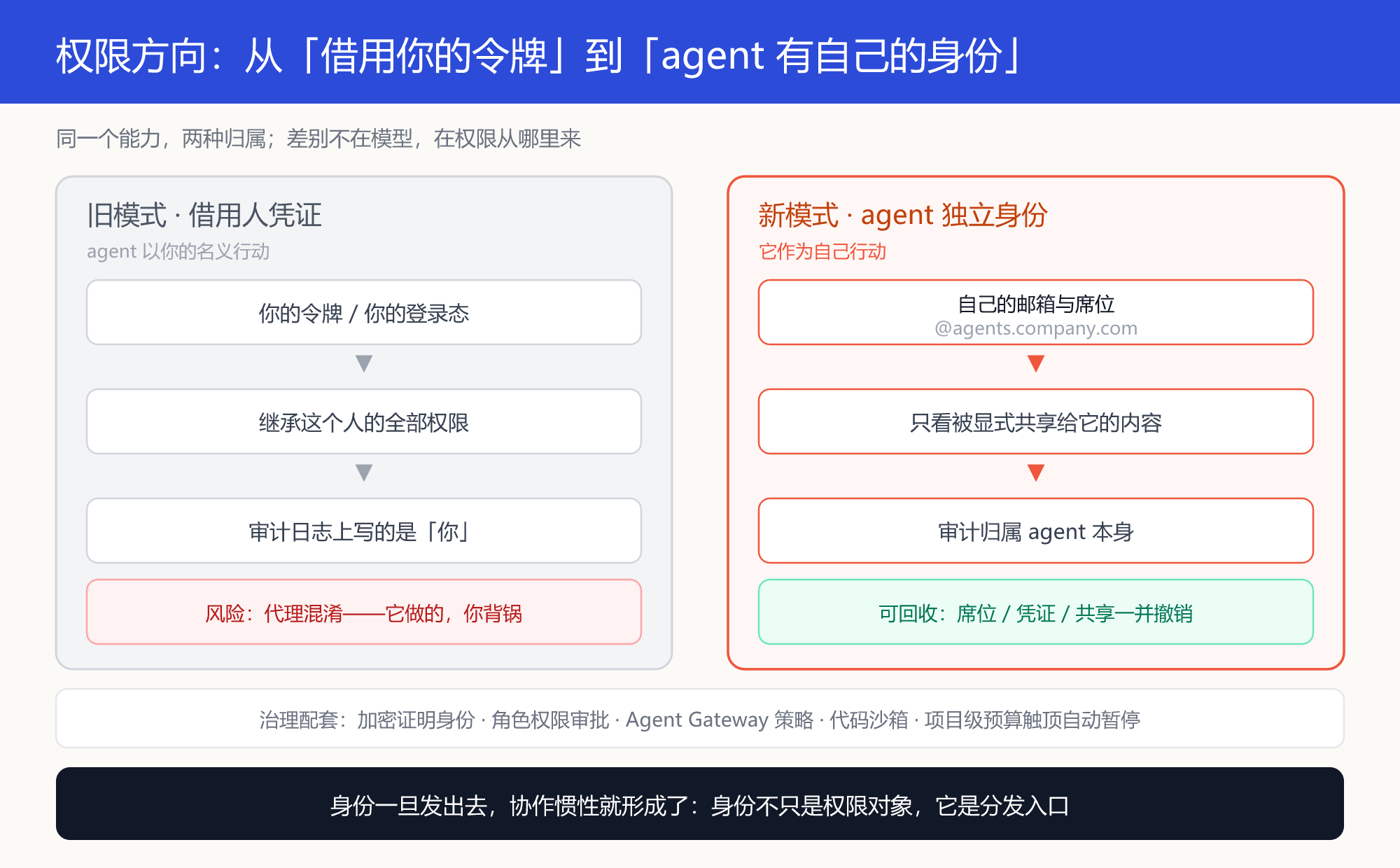Screen dimensions: 1400x868
Task: Select the box 审计日志上写的是「你」
Action: click(364, 531)
